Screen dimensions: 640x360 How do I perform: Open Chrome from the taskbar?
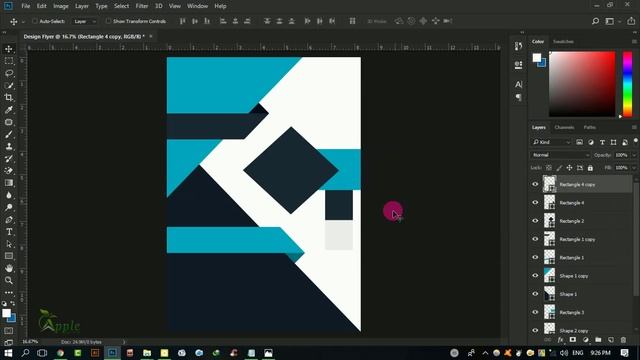tap(60, 353)
